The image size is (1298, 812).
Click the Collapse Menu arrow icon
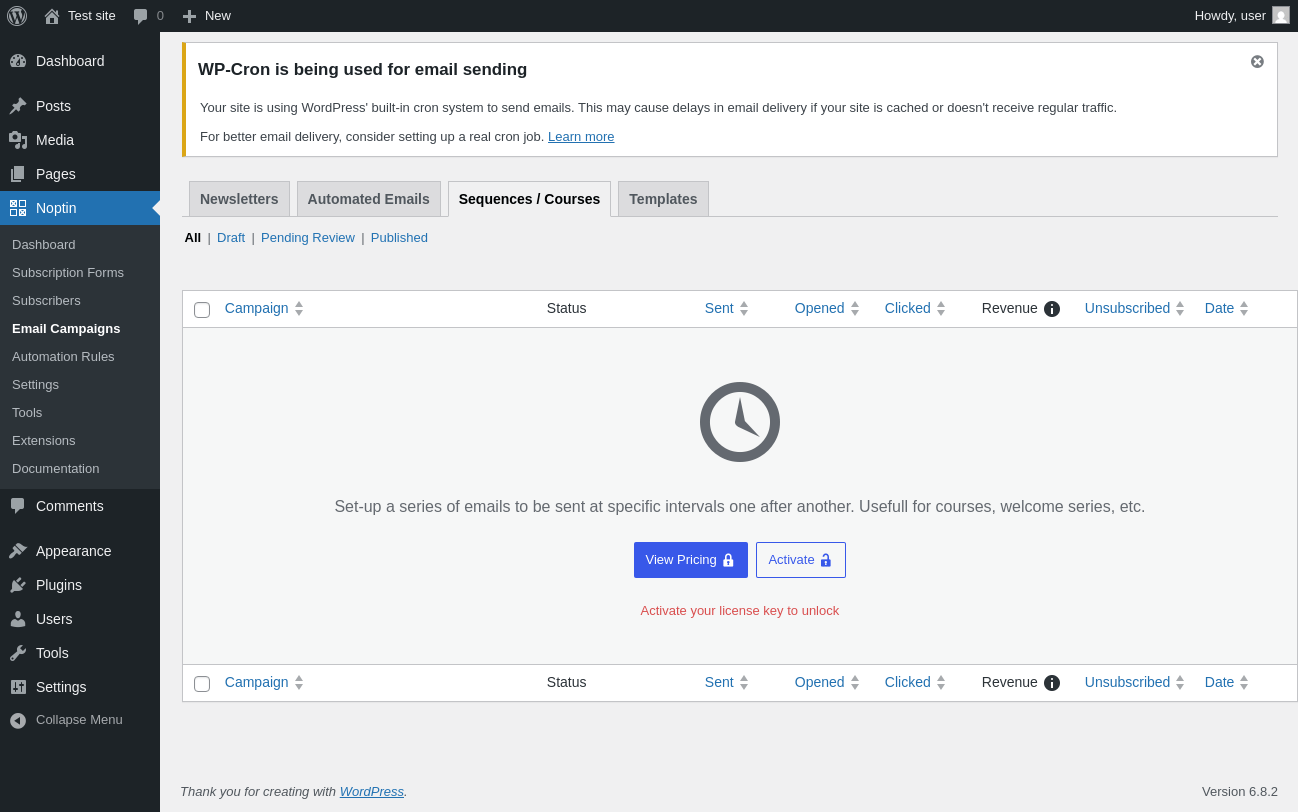[18, 720]
